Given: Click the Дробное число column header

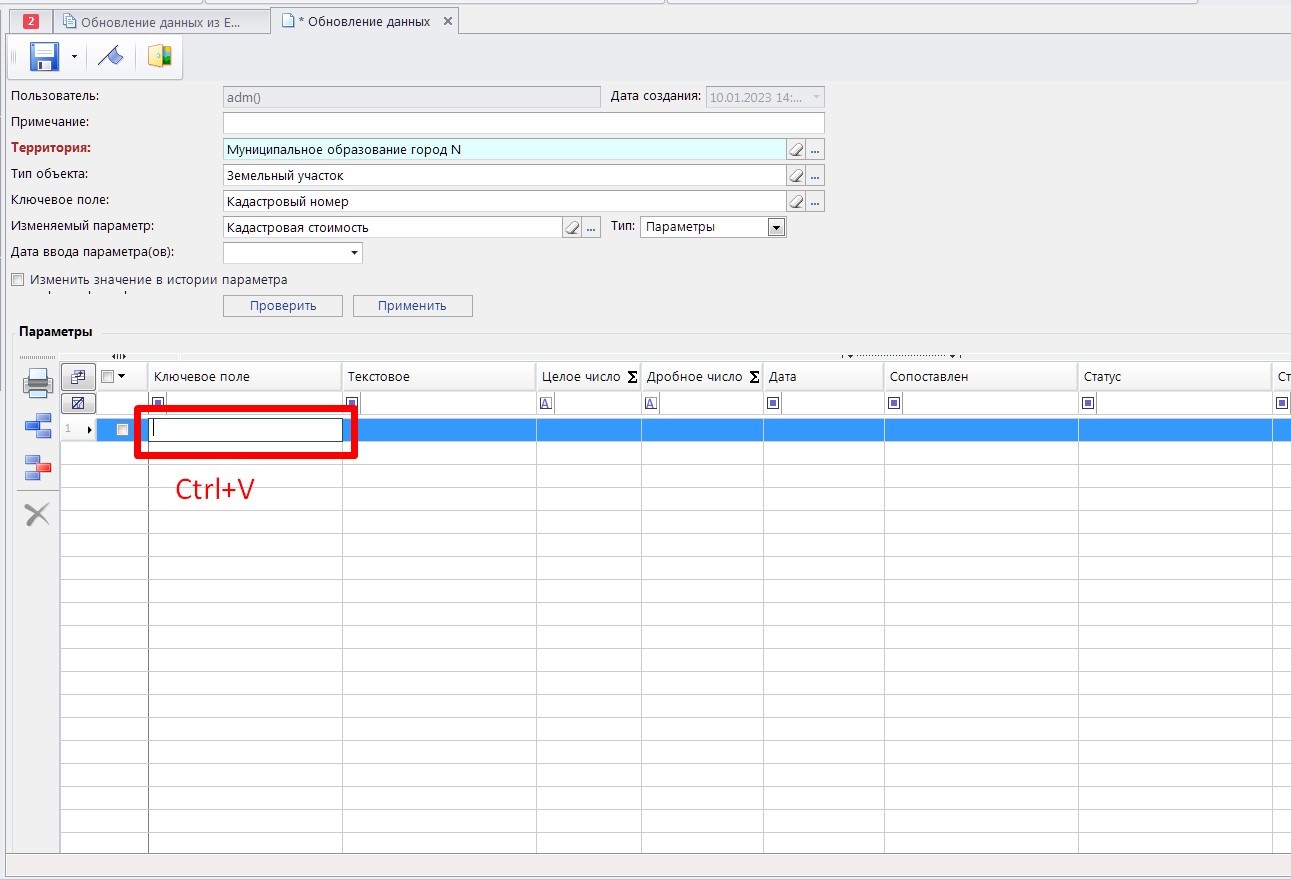Looking at the screenshot, I should pos(702,377).
